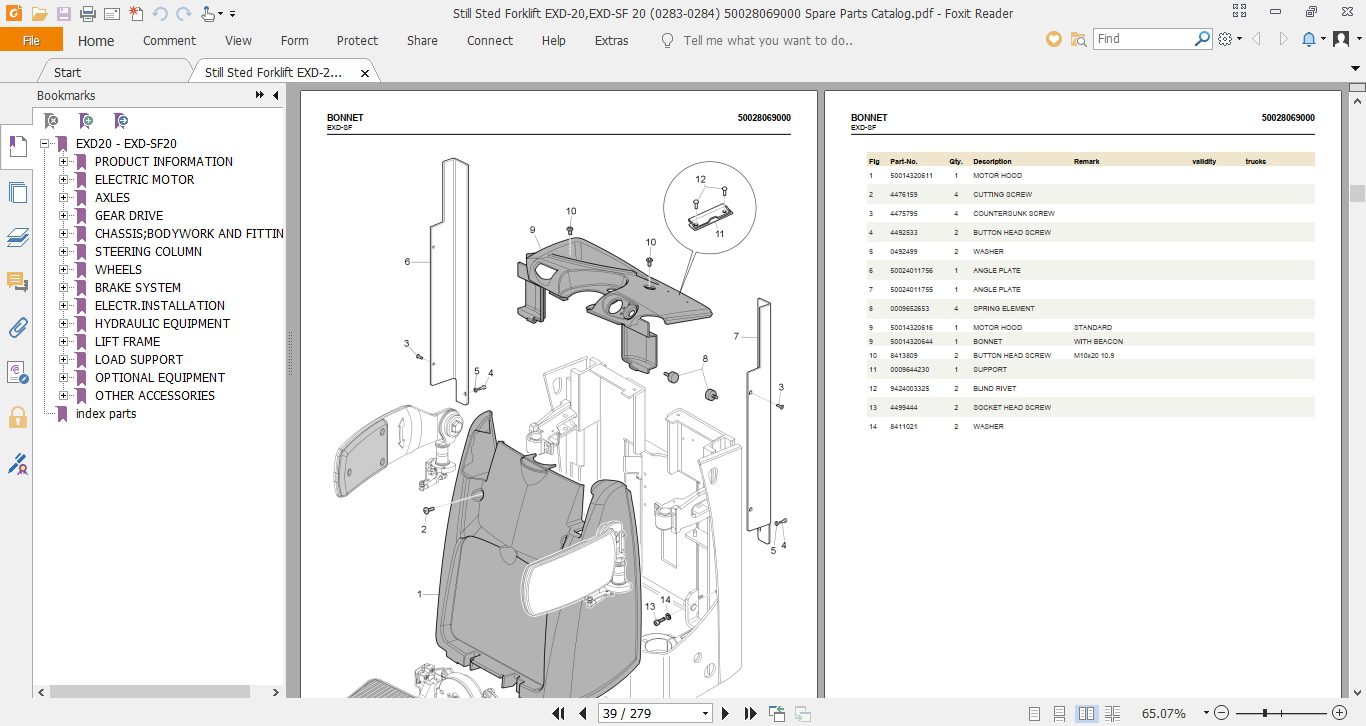Click the Tell me what you want field
This screenshot has height=726, width=1366.
pos(767,41)
